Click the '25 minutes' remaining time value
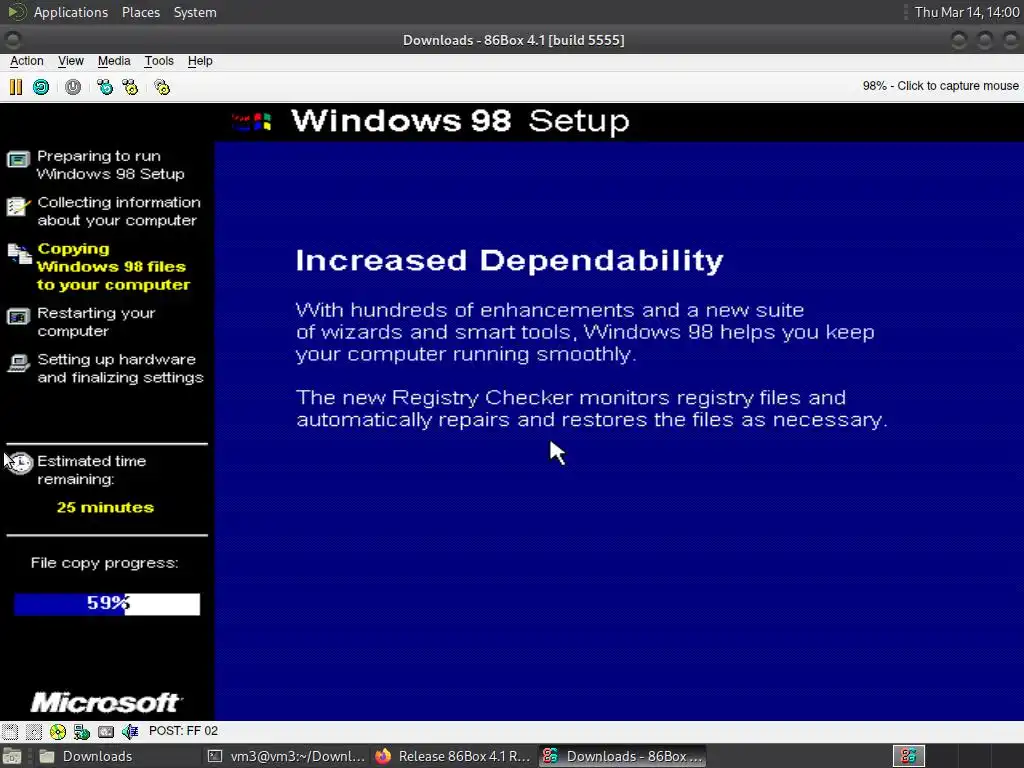This screenshot has width=1024, height=768. pyautogui.click(x=105, y=507)
